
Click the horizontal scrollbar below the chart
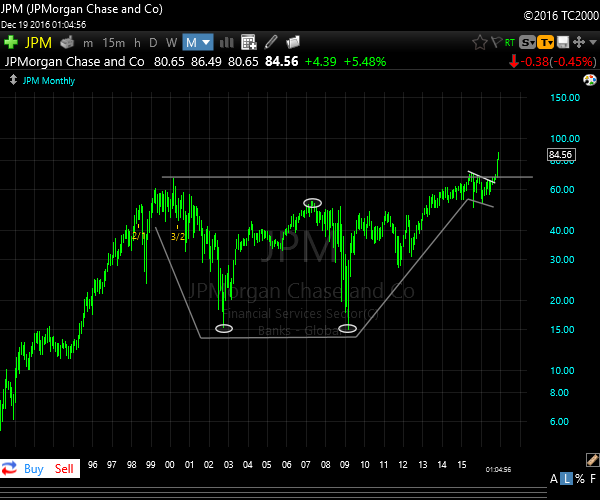273,491
